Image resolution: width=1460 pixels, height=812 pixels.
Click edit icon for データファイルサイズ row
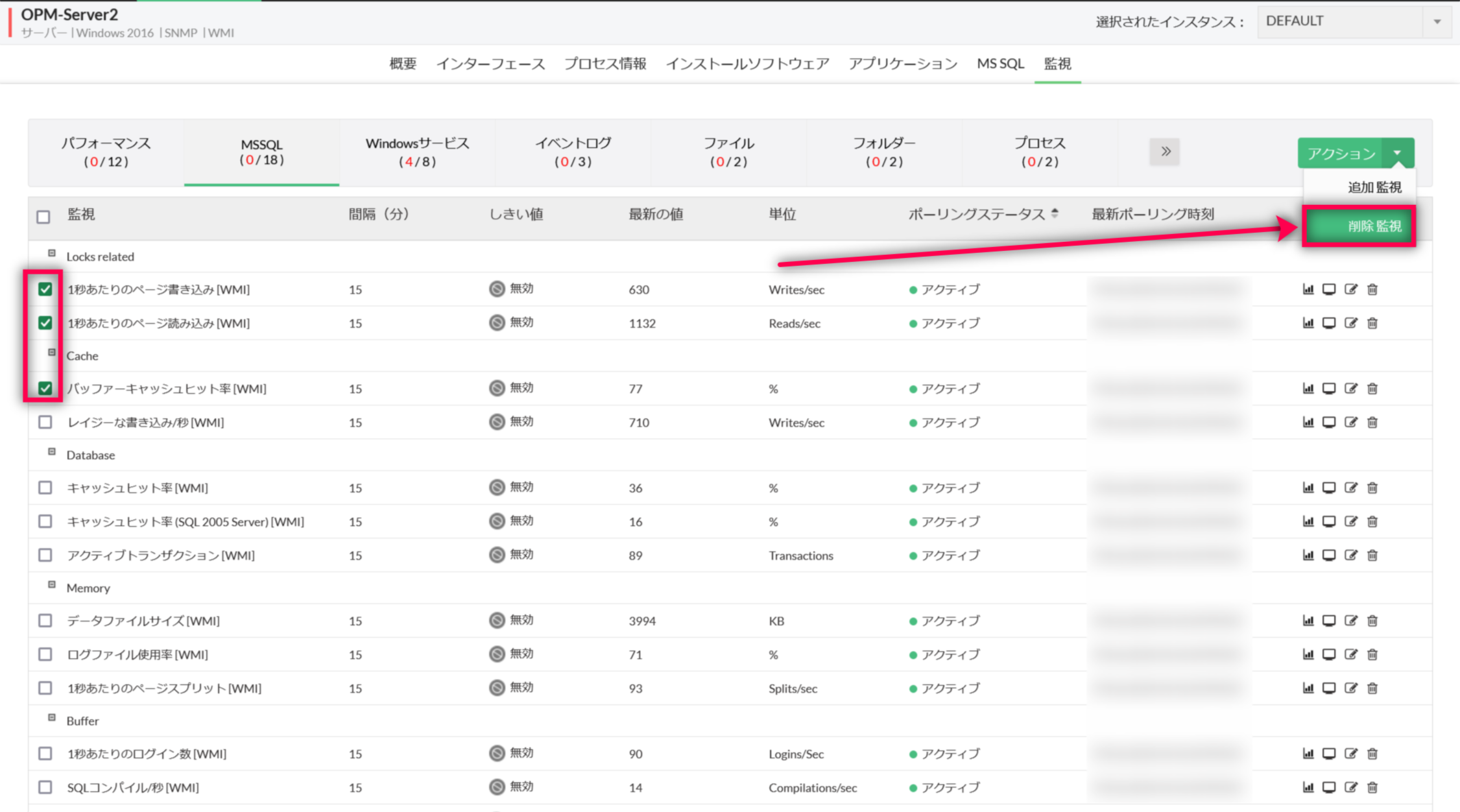pos(1350,621)
